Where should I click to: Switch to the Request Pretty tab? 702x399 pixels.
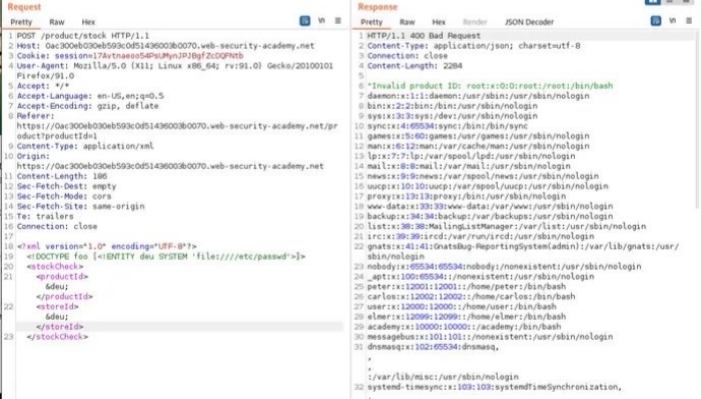(x=21, y=22)
